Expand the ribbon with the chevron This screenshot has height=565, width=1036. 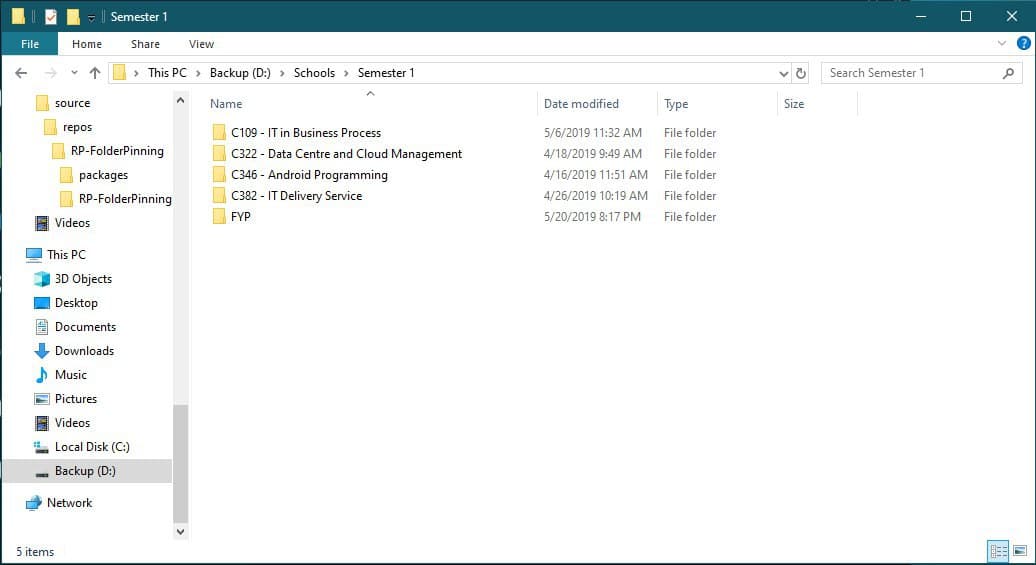coord(1002,44)
